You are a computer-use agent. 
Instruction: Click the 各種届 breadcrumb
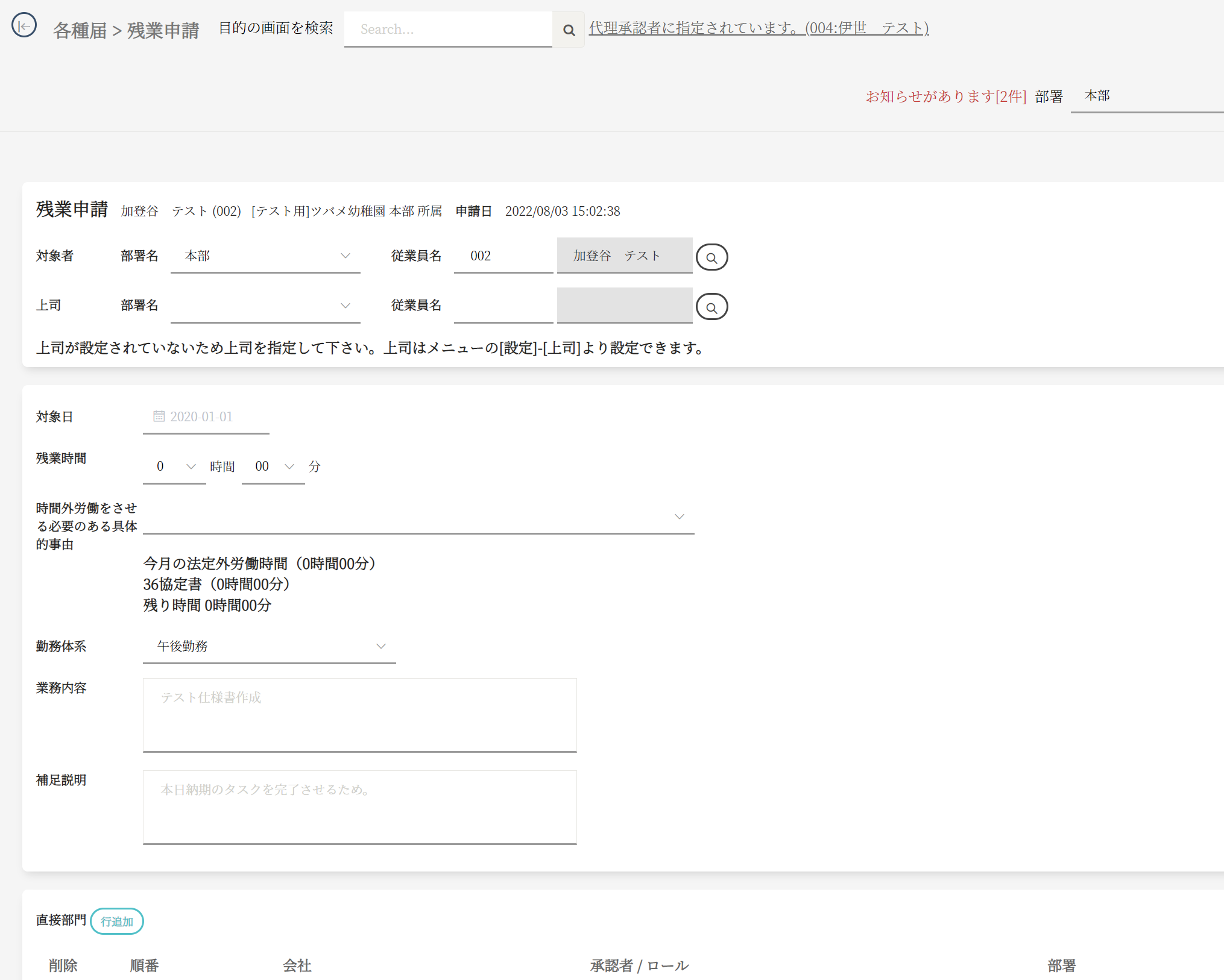coord(80,30)
